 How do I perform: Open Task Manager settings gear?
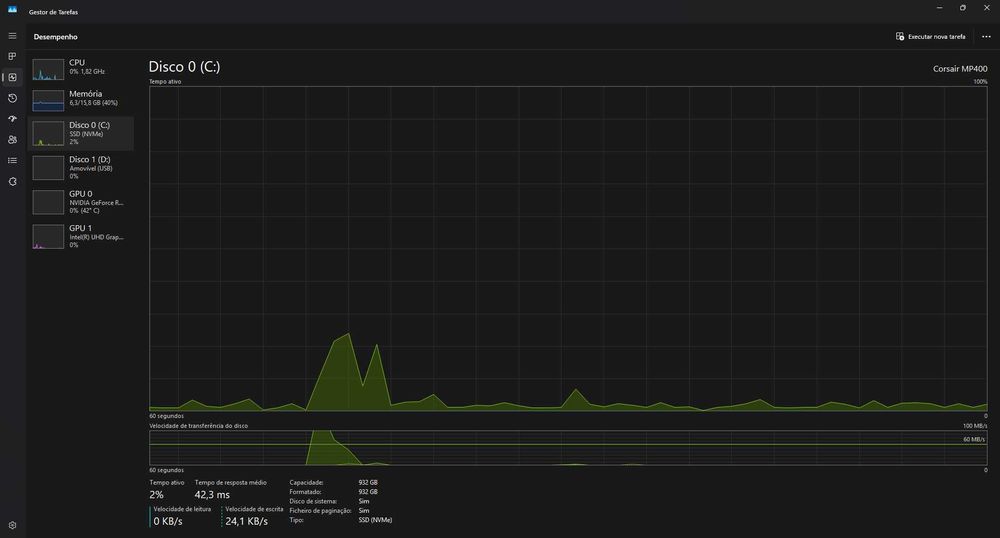(x=12, y=525)
